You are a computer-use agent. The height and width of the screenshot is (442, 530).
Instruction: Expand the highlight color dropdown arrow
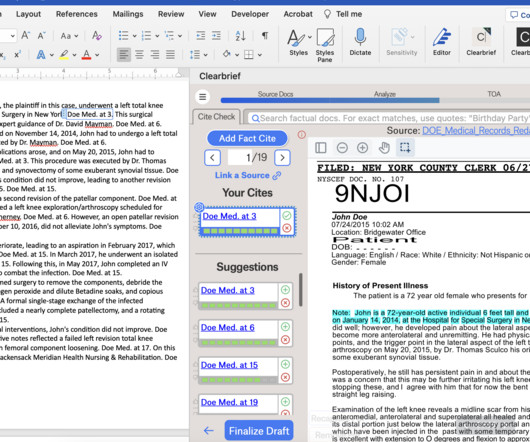point(74,55)
